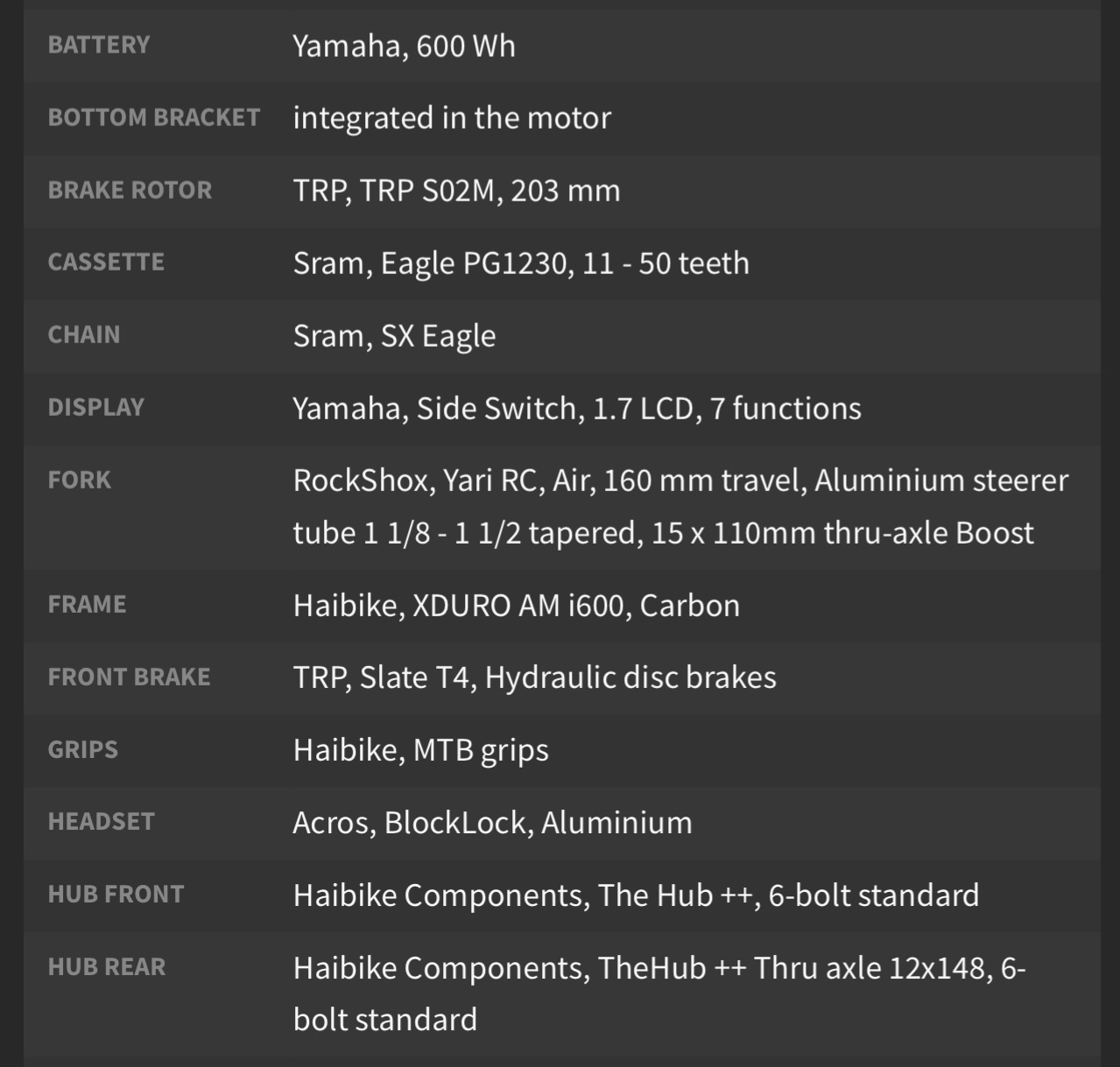Click the BRAKE ROTOR label

130,190
